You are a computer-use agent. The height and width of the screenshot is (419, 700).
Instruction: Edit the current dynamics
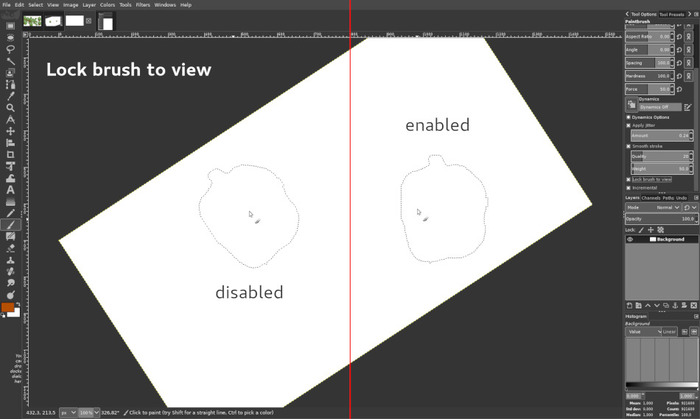point(688,107)
